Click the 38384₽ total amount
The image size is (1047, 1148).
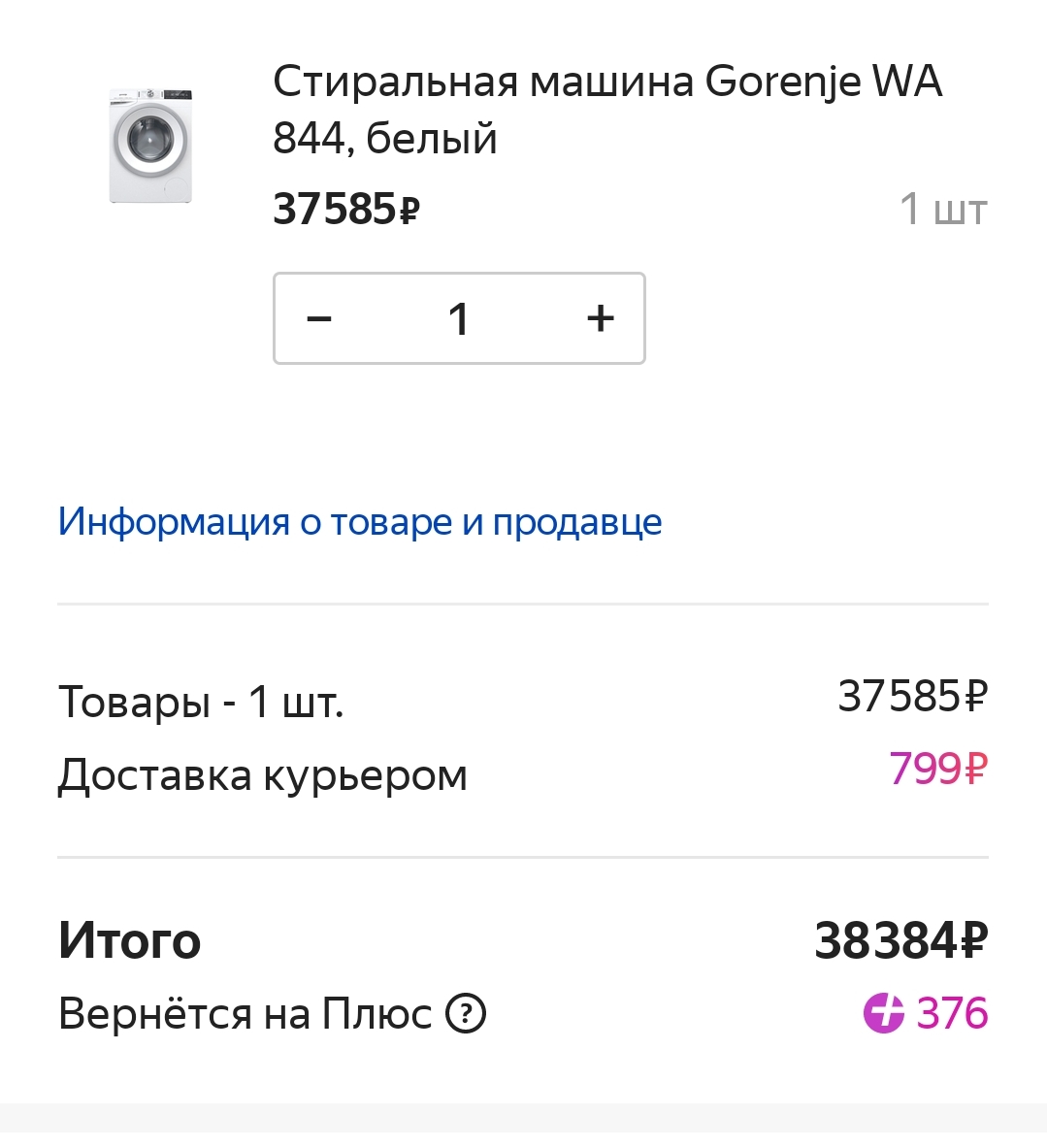900,940
